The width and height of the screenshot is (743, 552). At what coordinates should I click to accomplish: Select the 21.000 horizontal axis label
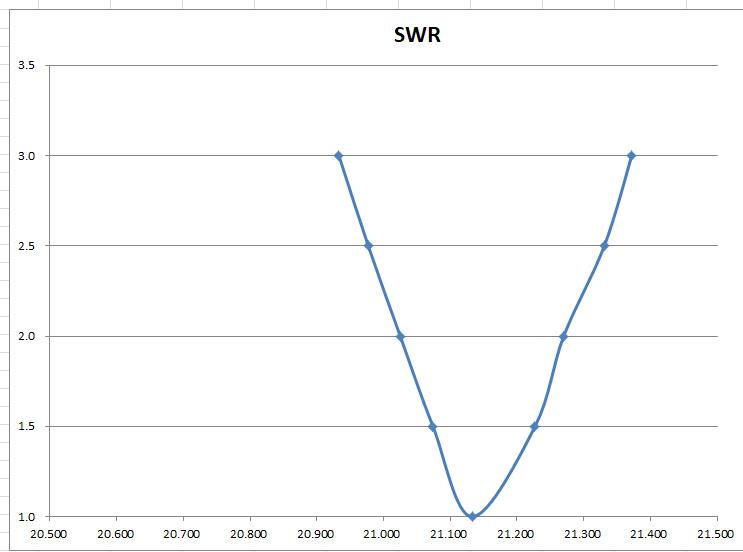point(383,535)
